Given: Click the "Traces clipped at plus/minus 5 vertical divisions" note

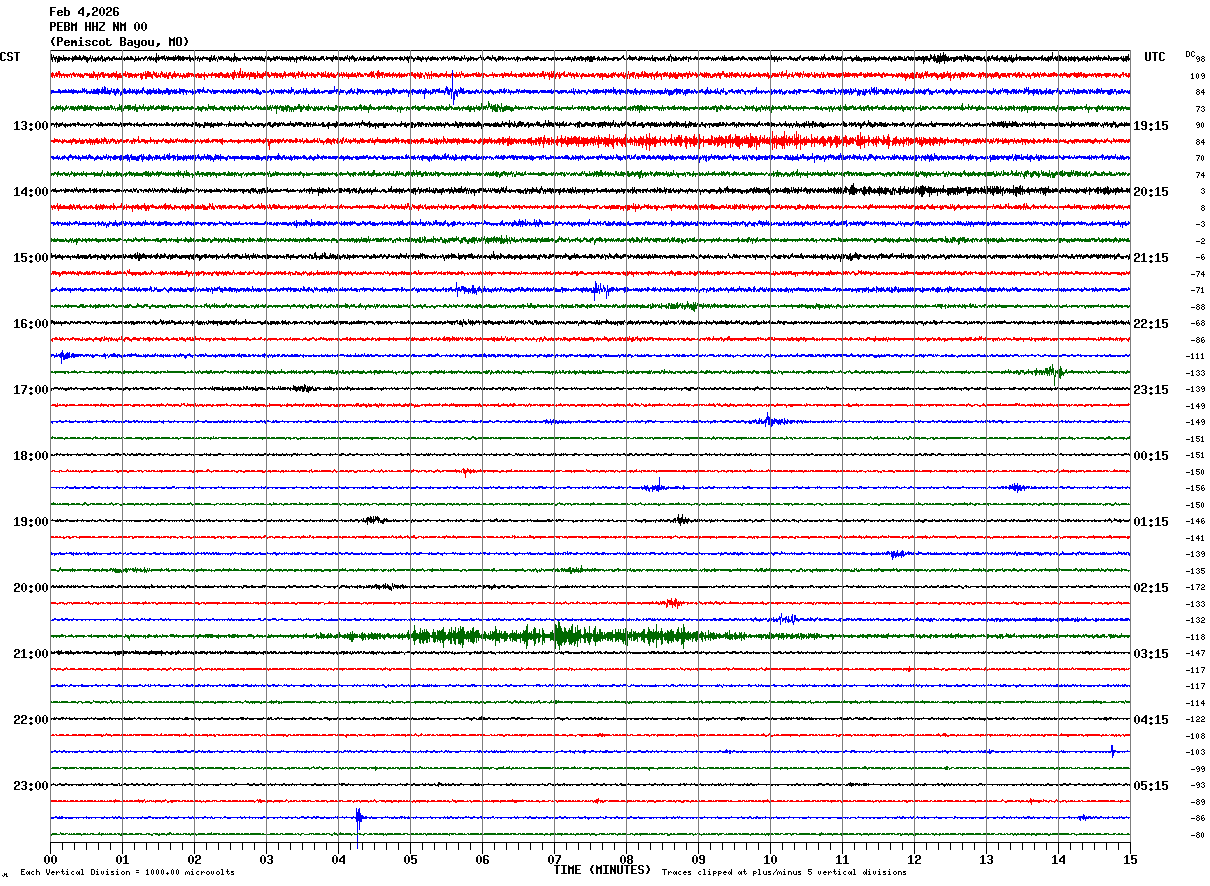Looking at the screenshot, I should pyautogui.click(x=784, y=873).
